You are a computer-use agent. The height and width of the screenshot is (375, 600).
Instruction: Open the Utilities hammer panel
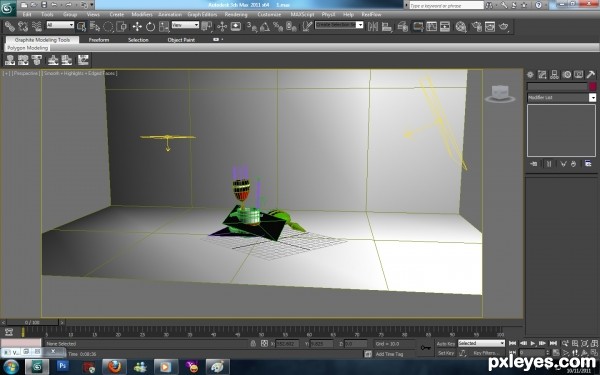pyautogui.click(x=591, y=75)
